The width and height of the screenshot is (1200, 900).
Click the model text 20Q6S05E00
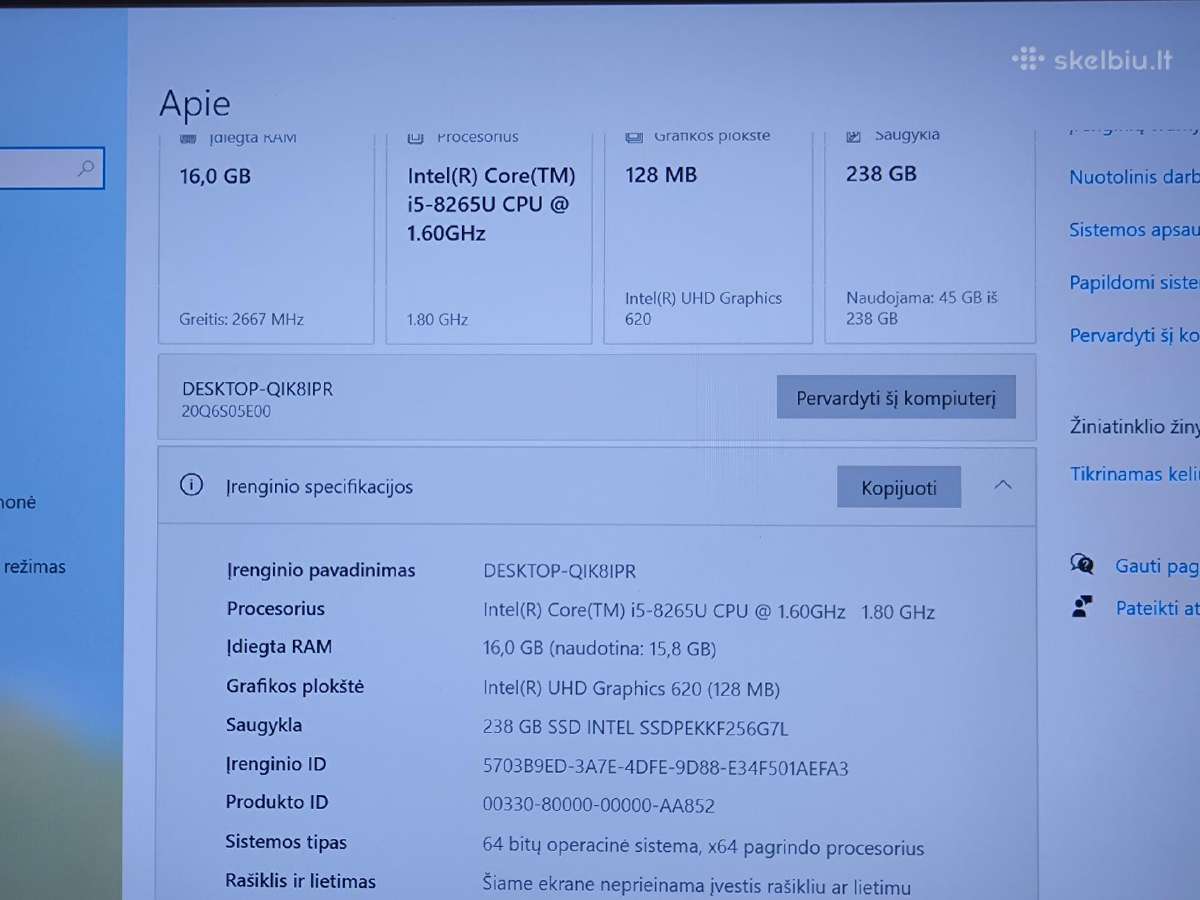pos(226,411)
